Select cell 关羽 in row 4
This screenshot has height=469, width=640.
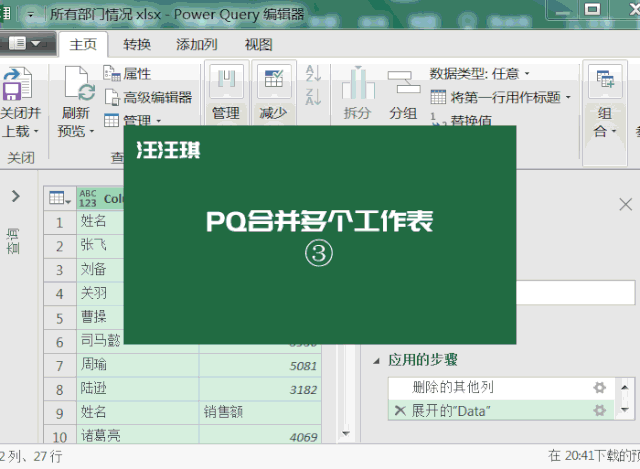point(100,293)
